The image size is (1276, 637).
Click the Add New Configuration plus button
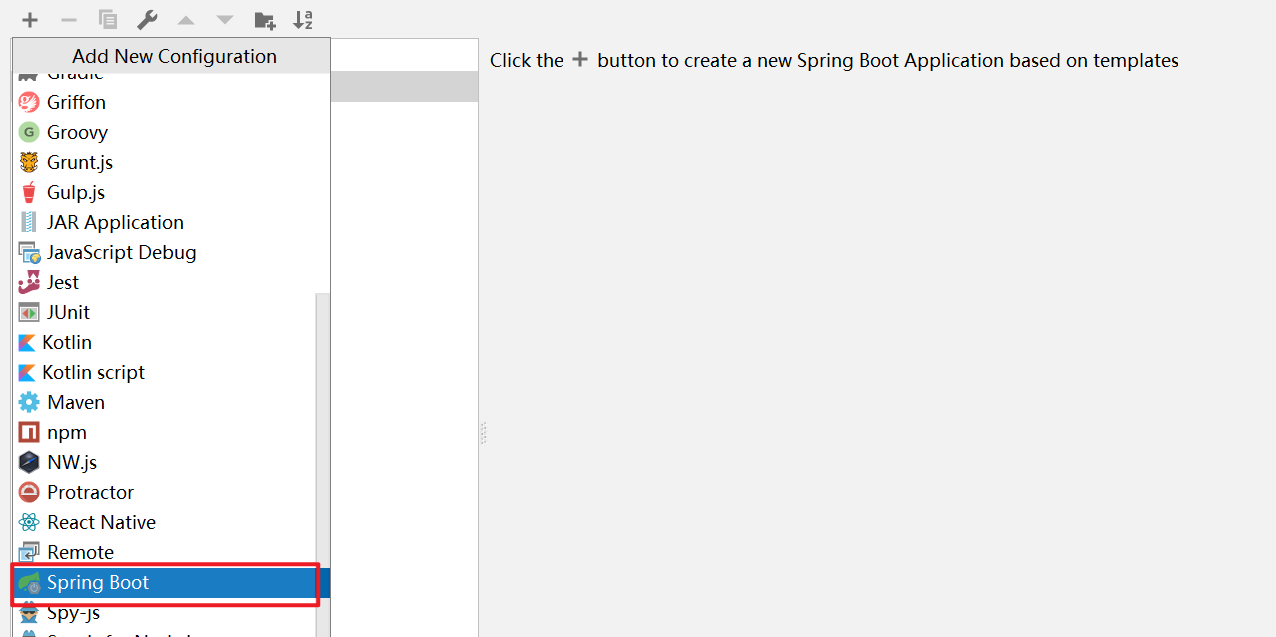[x=30, y=19]
